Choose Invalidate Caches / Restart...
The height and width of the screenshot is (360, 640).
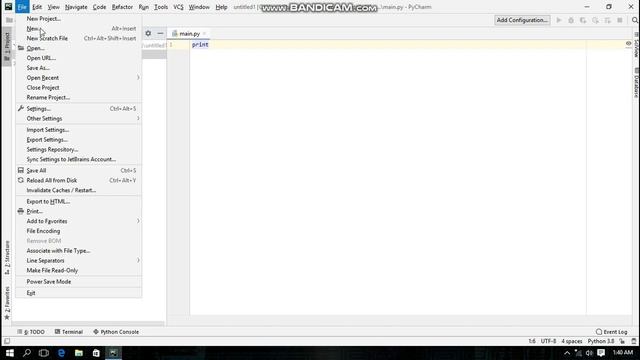coord(79,190)
